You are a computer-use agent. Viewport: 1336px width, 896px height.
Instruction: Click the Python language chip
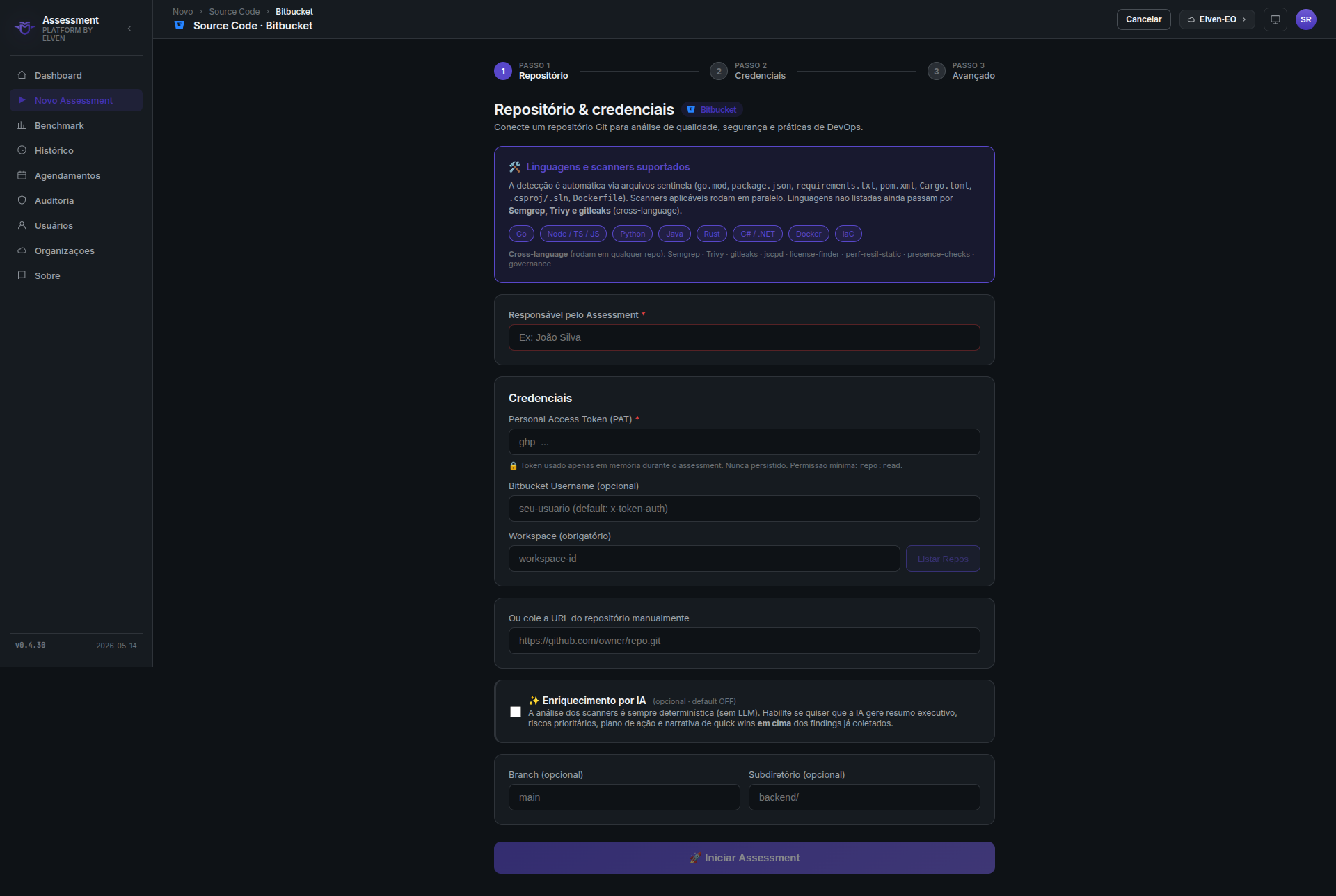(633, 234)
